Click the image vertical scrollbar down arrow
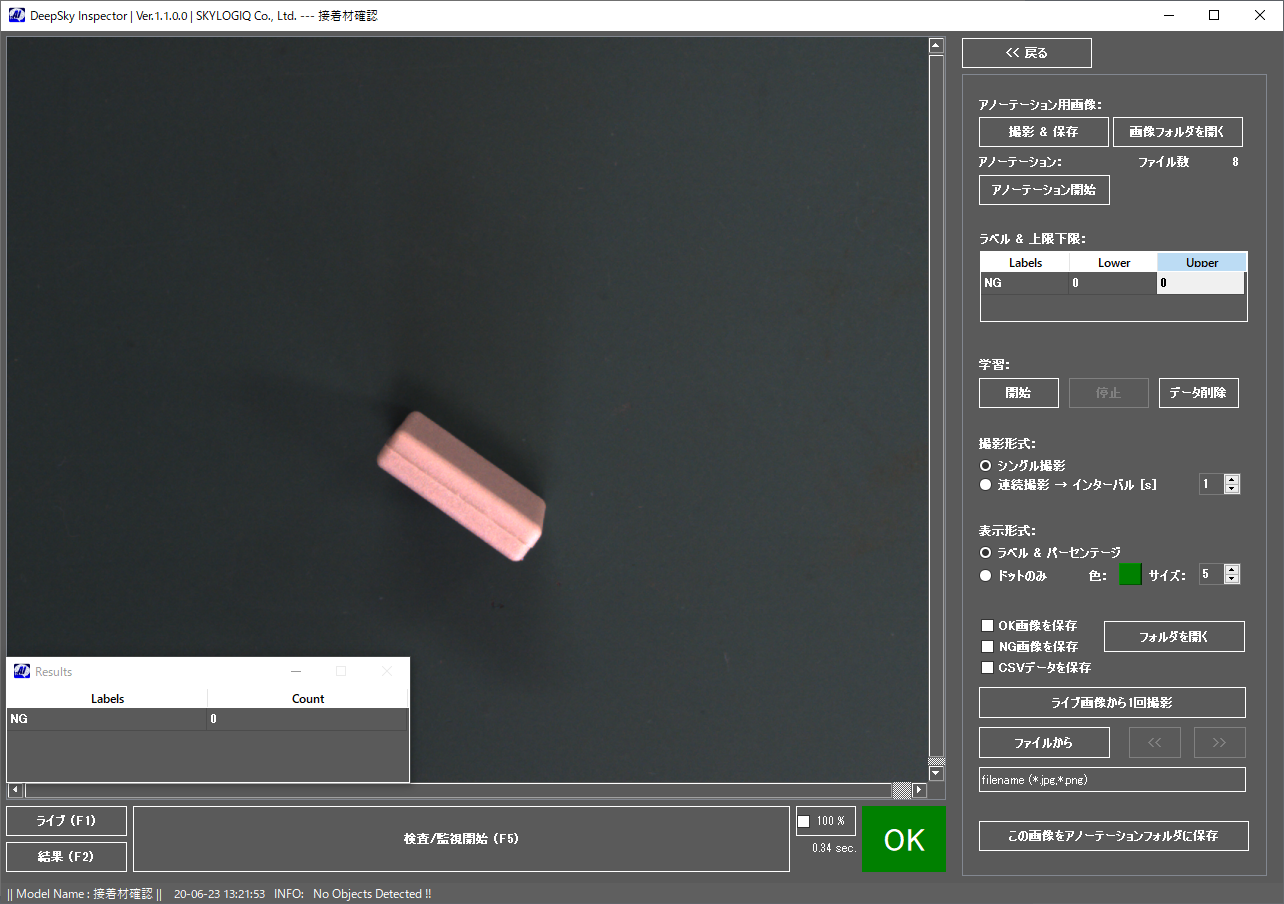 tap(936, 774)
